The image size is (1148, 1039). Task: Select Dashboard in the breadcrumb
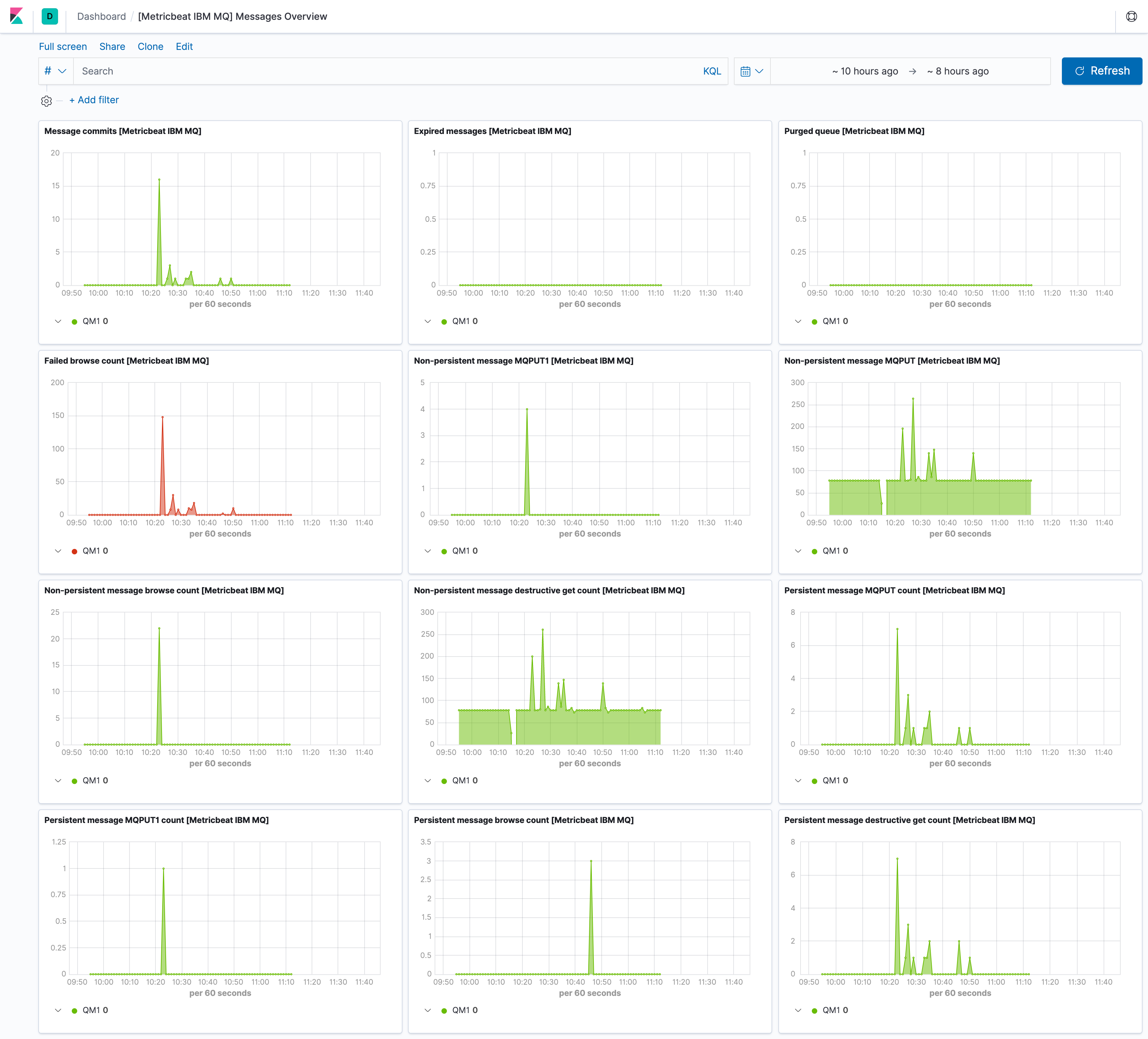[101, 16]
